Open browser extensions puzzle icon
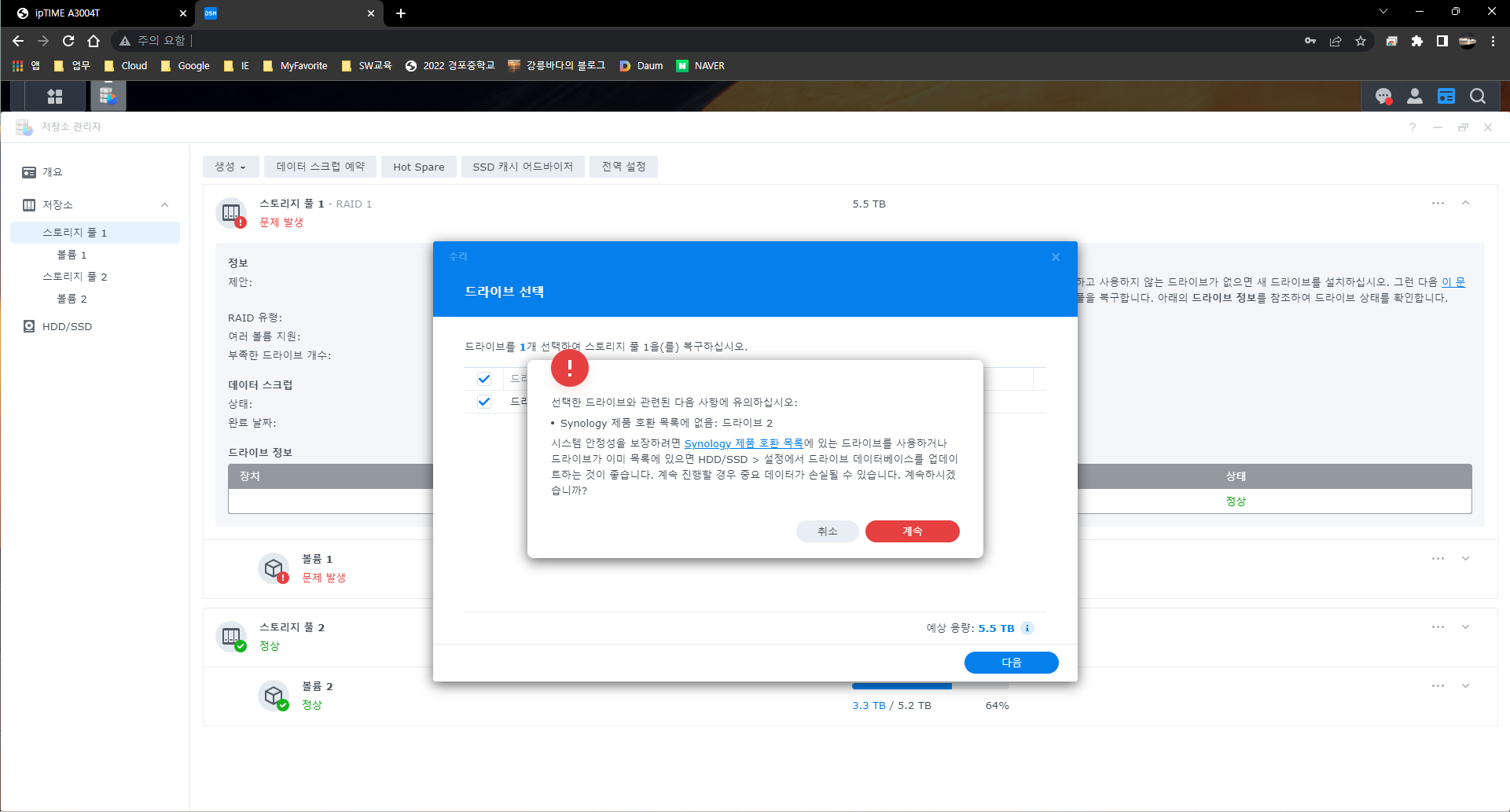The height and width of the screenshot is (812, 1510). click(1416, 41)
